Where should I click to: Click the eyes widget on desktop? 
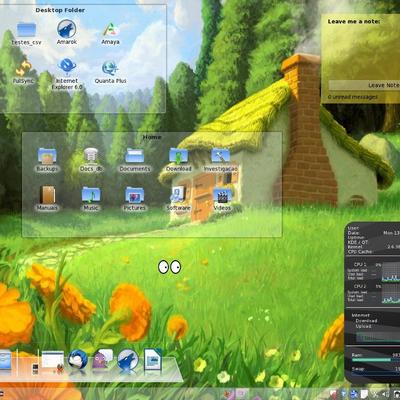pyautogui.click(x=169, y=267)
